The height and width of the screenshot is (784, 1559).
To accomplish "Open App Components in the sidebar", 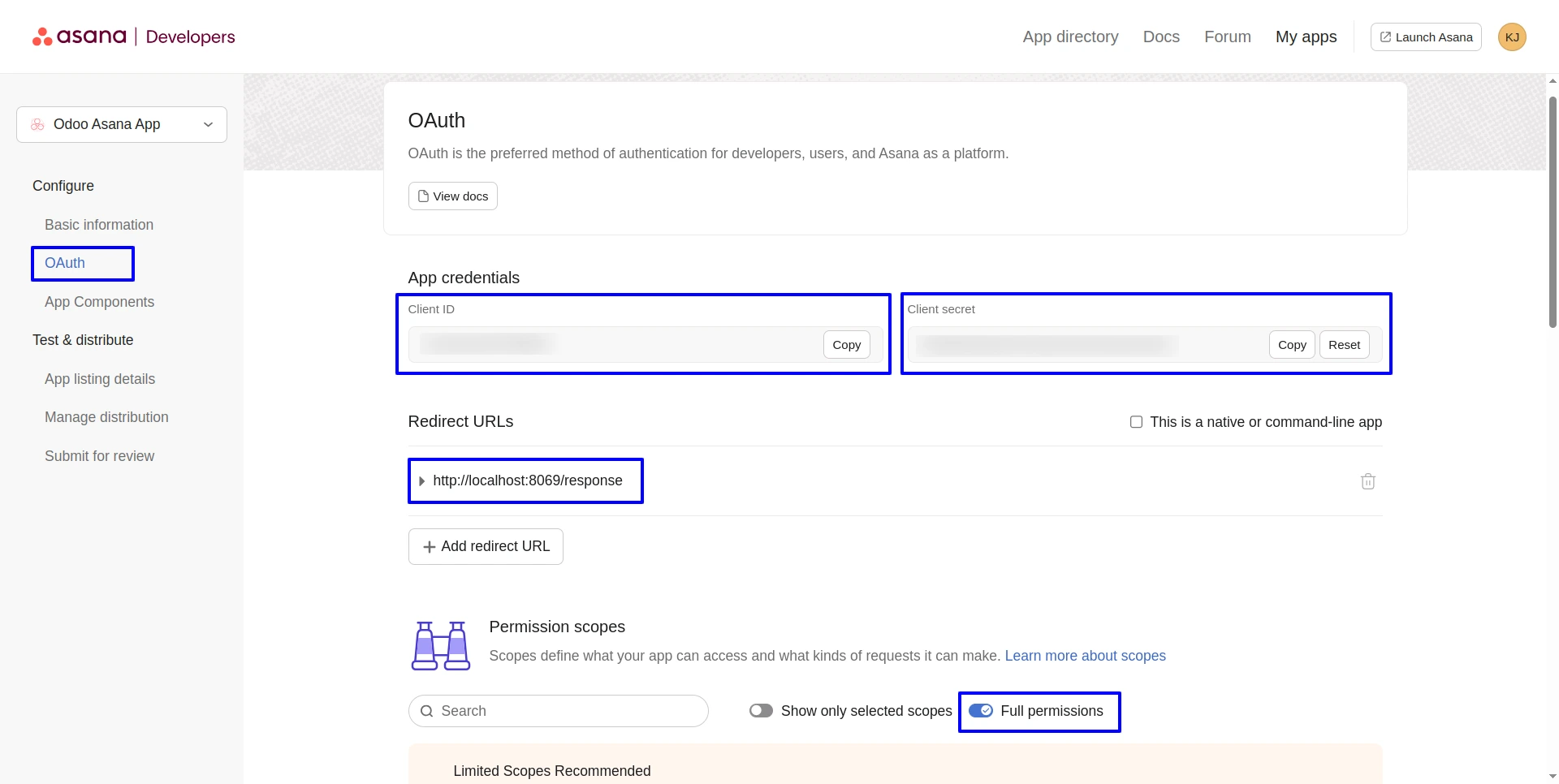I will tap(99, 302).
